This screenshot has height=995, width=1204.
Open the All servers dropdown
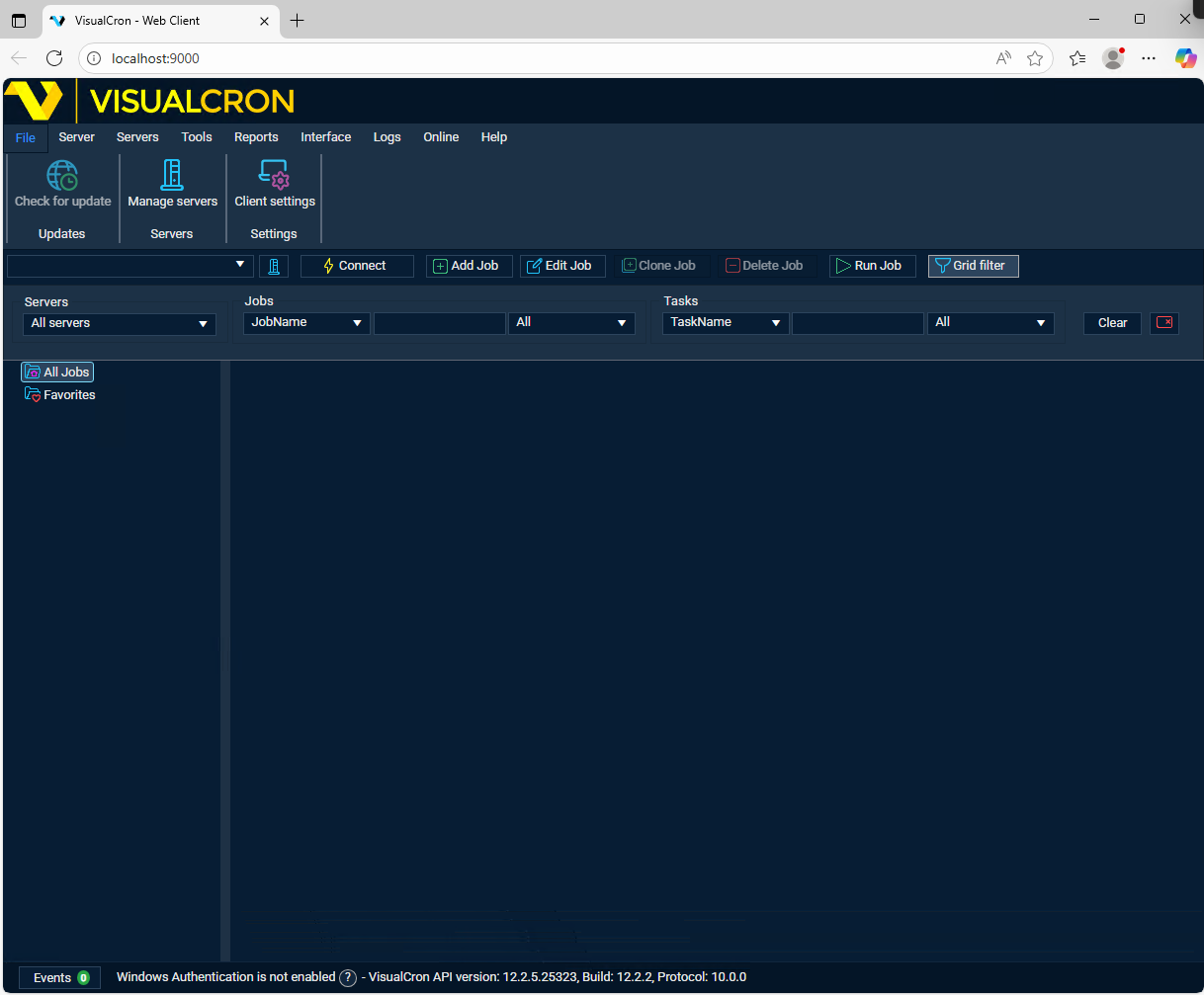120,323
